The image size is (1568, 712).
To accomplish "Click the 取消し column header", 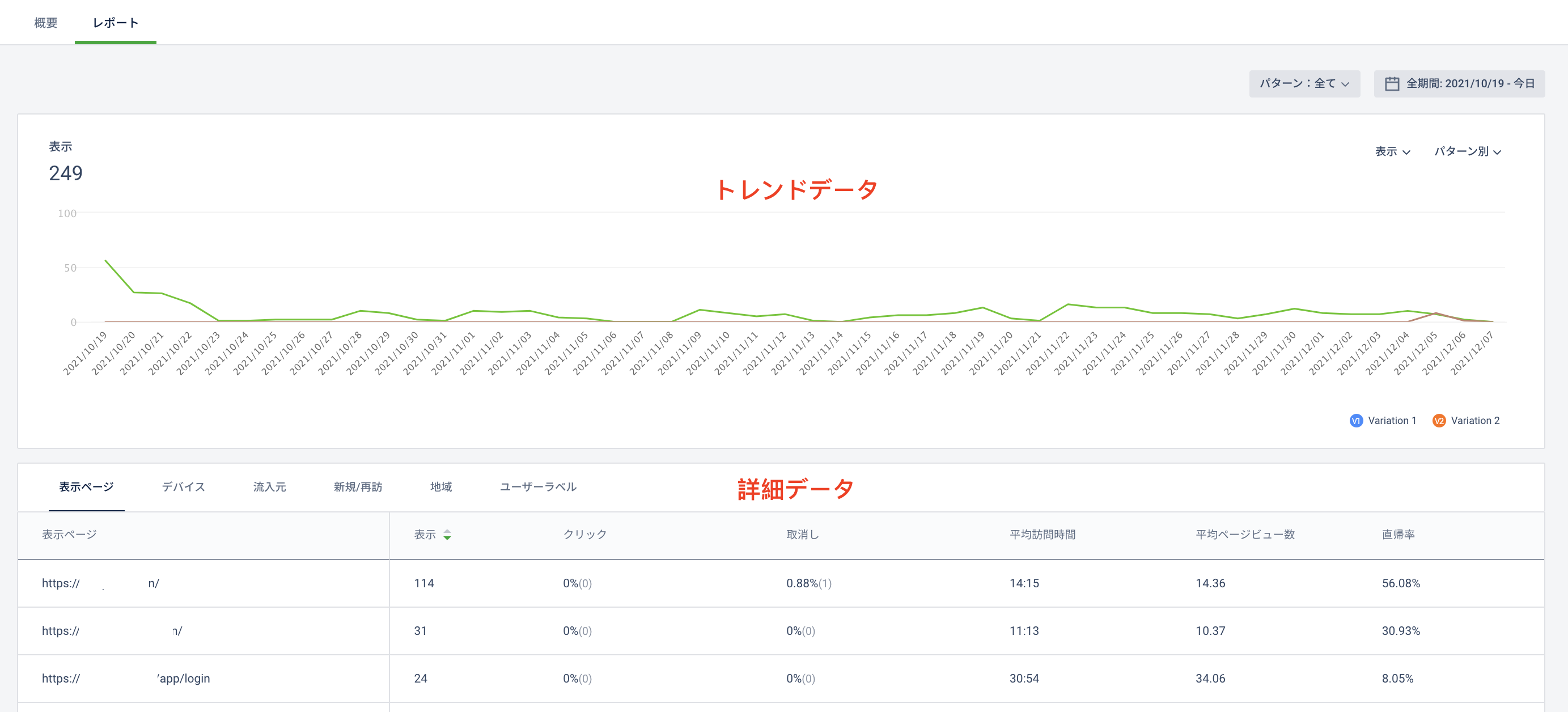I will coord(803,535).
